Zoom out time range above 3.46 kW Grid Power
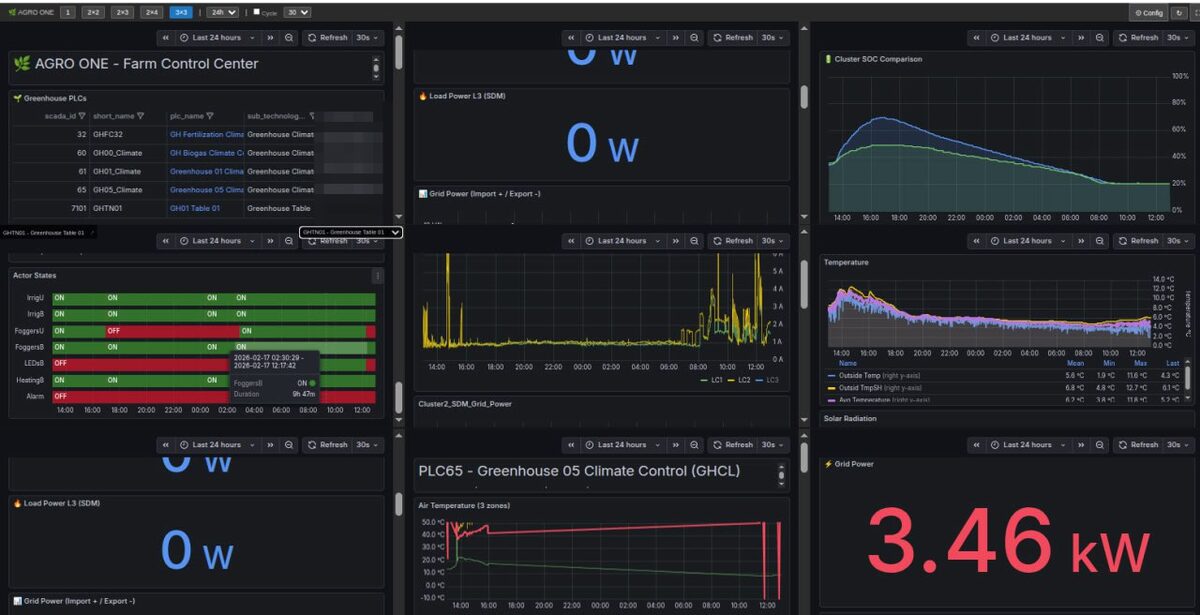The width and height of the screenshot is (1200, 615). point(1099,445)
